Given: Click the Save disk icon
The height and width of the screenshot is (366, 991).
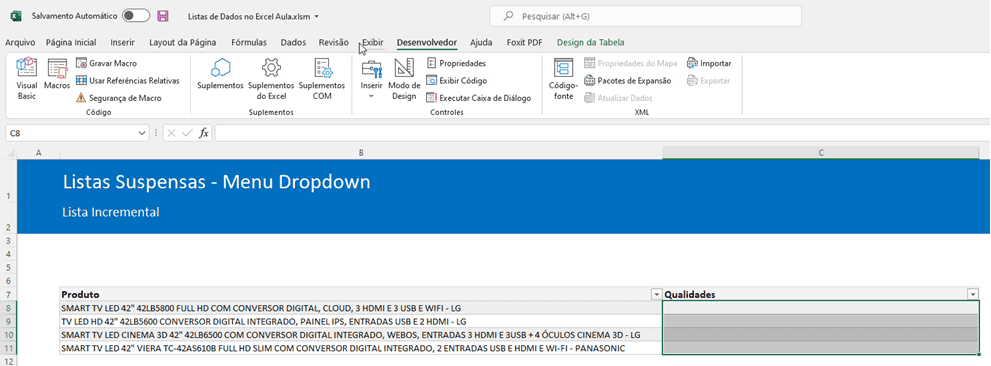Looking at the screenshot, I should 162,16.
